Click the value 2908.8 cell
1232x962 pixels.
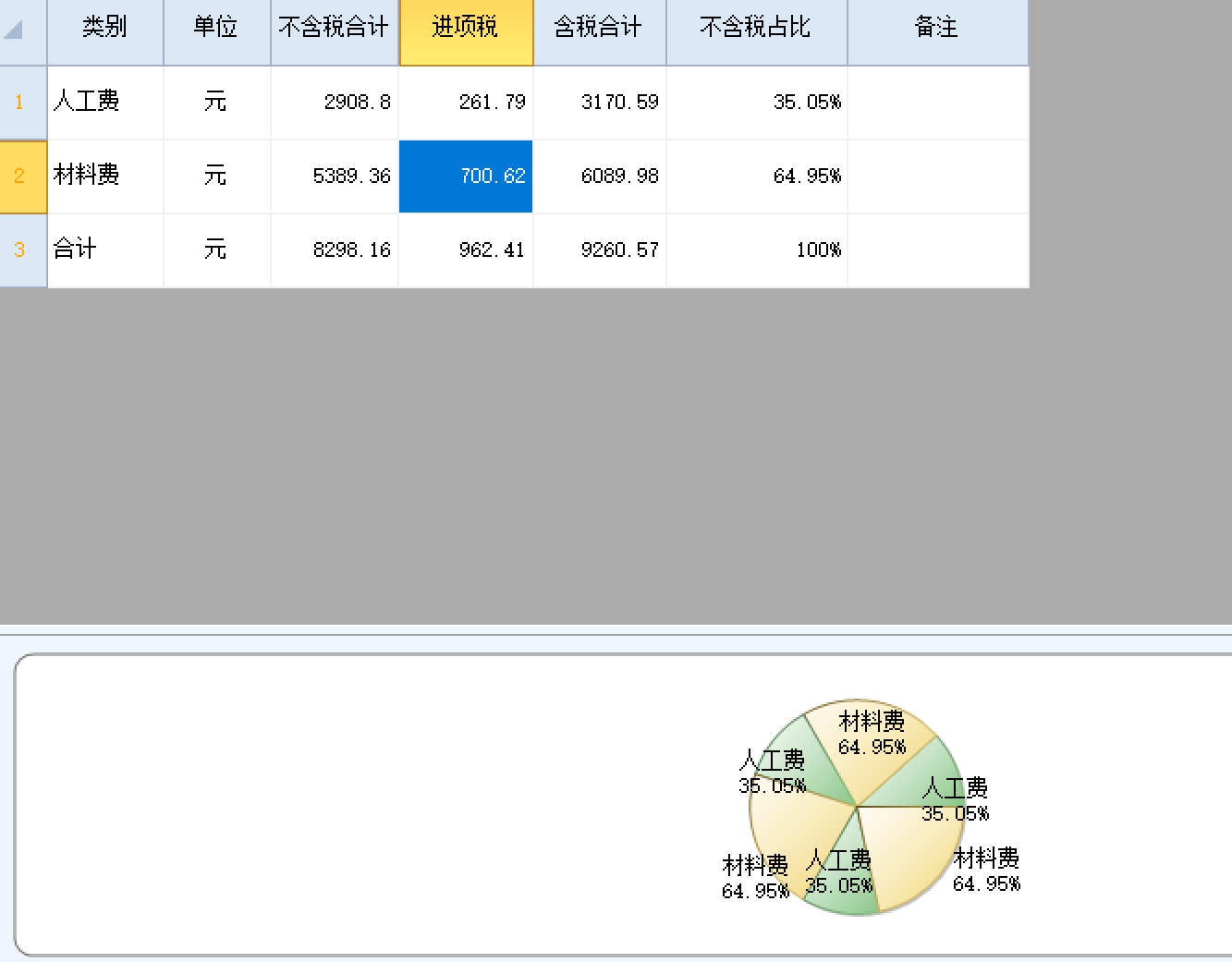point(335,103)
